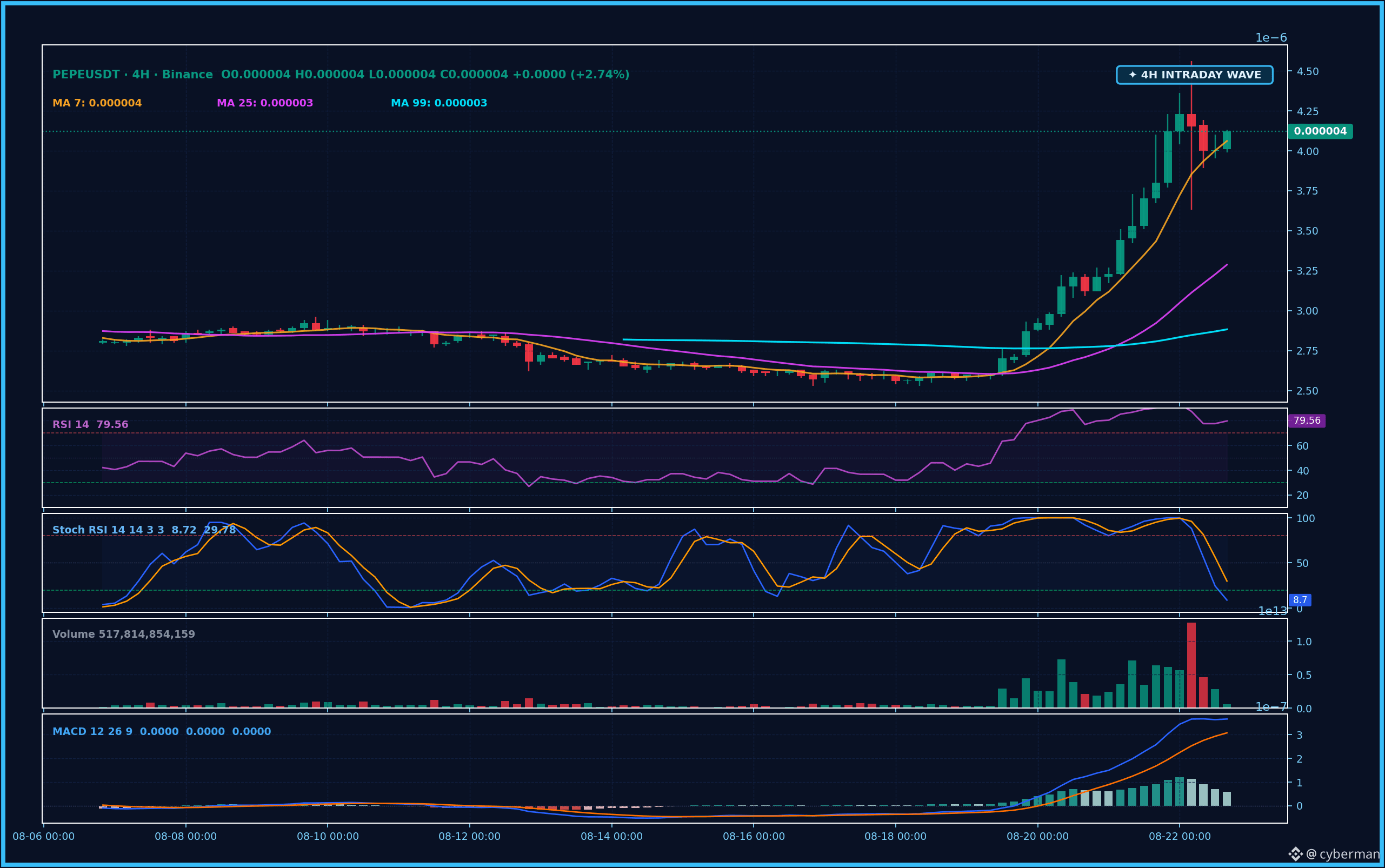The width and height of the screenshot is (1385, 868).
Task: Select the MA 25: 0.000003 legend label
Action: click(265, 103)
